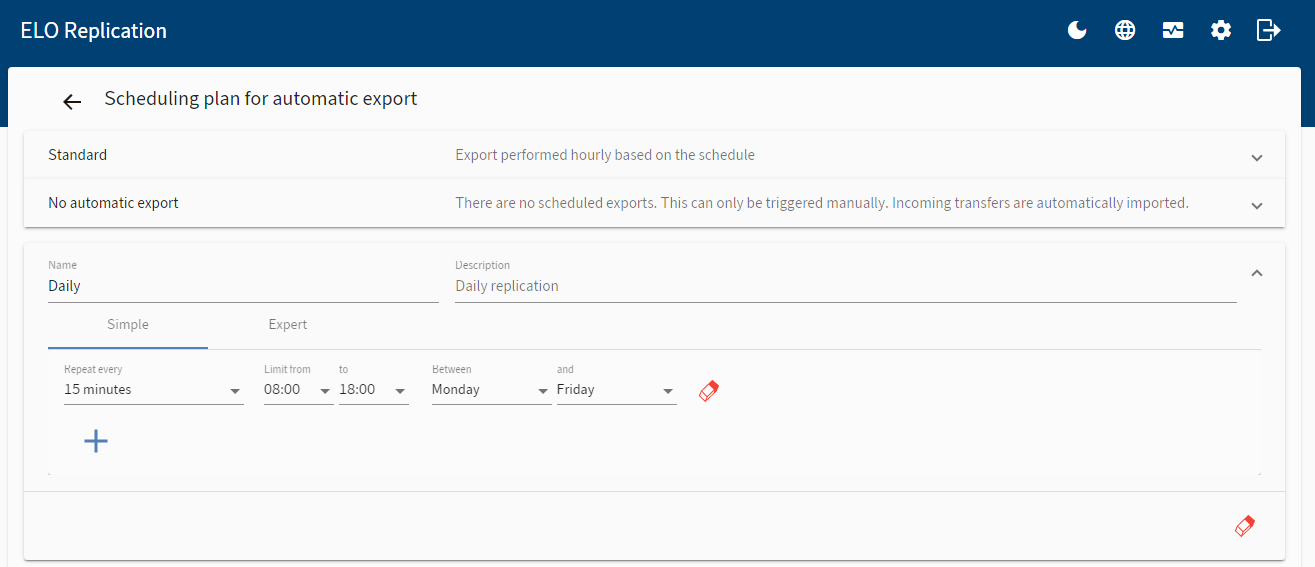Collapse the Daily plan panel
Image resolution: width=1315 pixels, height=567 pixels.
point(1257,272)
